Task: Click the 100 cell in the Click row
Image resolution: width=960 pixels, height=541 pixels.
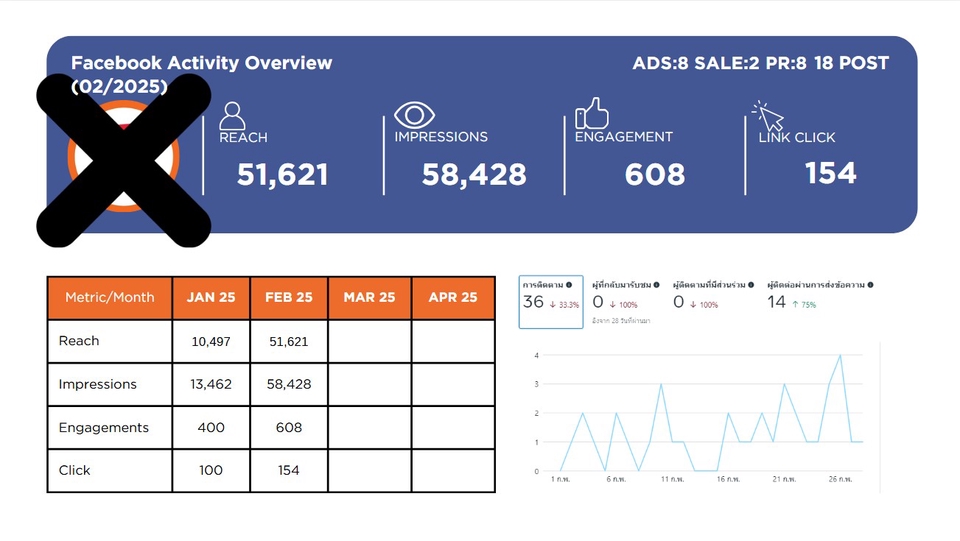Action: tap(211, 470)
